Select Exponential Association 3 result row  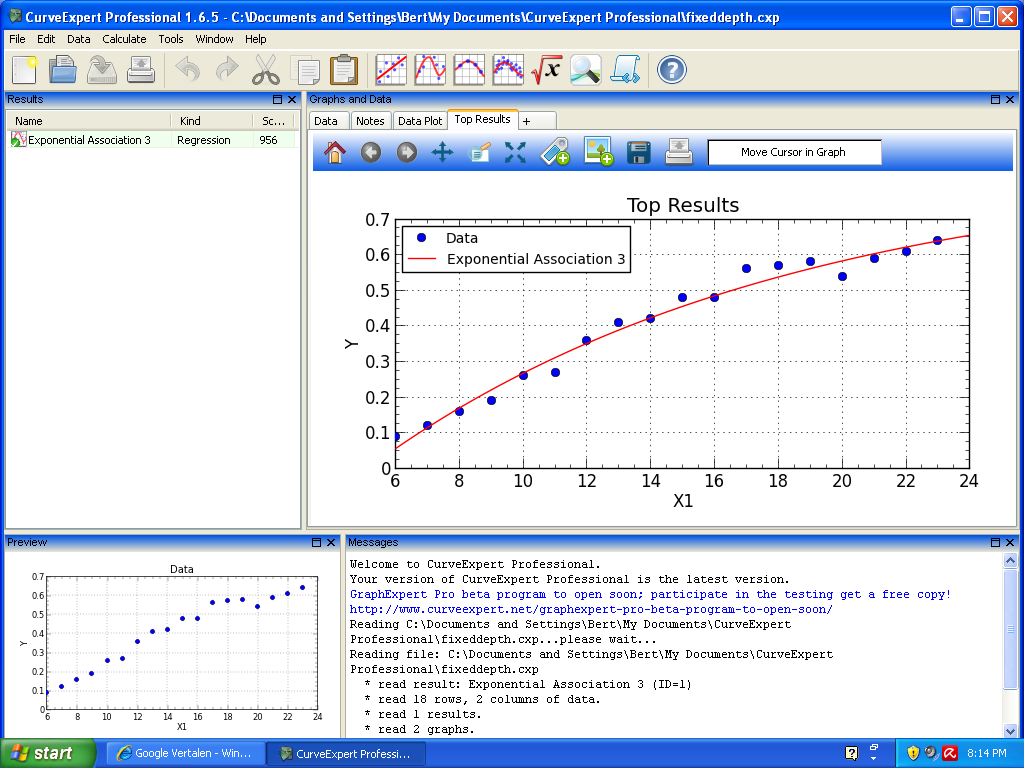tap(89, 140)
